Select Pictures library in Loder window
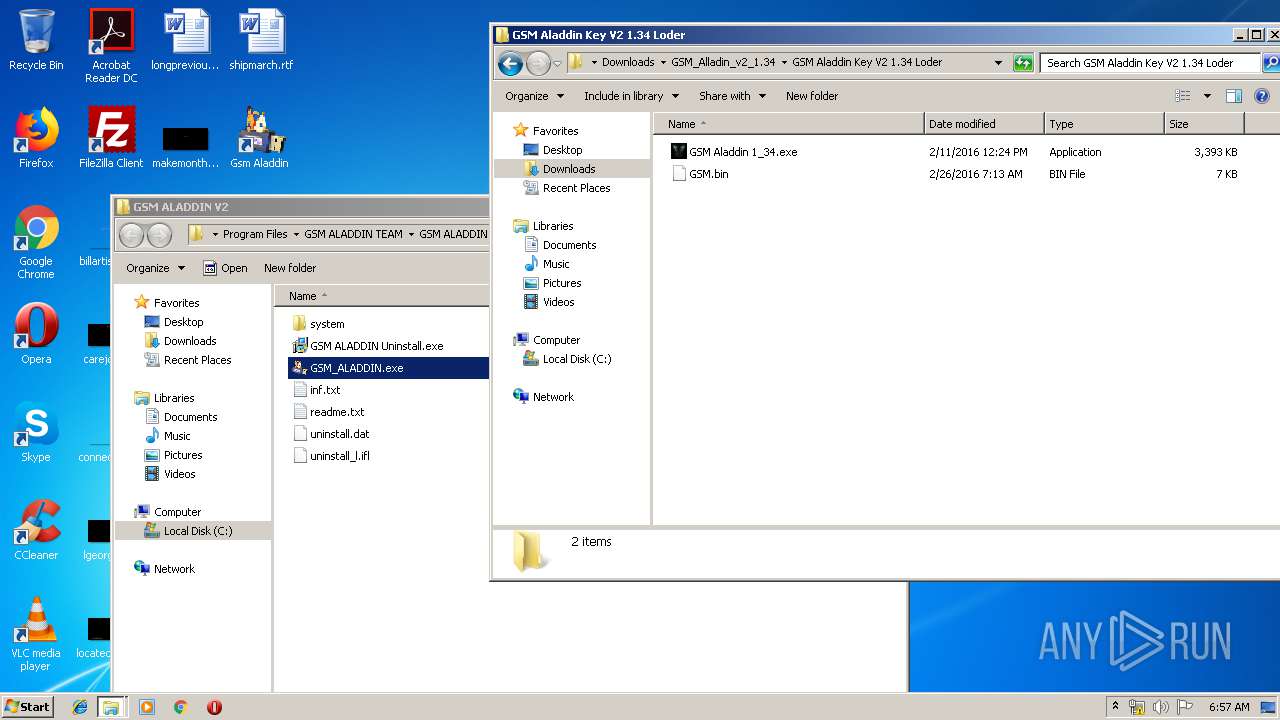 tap(562, 283)
